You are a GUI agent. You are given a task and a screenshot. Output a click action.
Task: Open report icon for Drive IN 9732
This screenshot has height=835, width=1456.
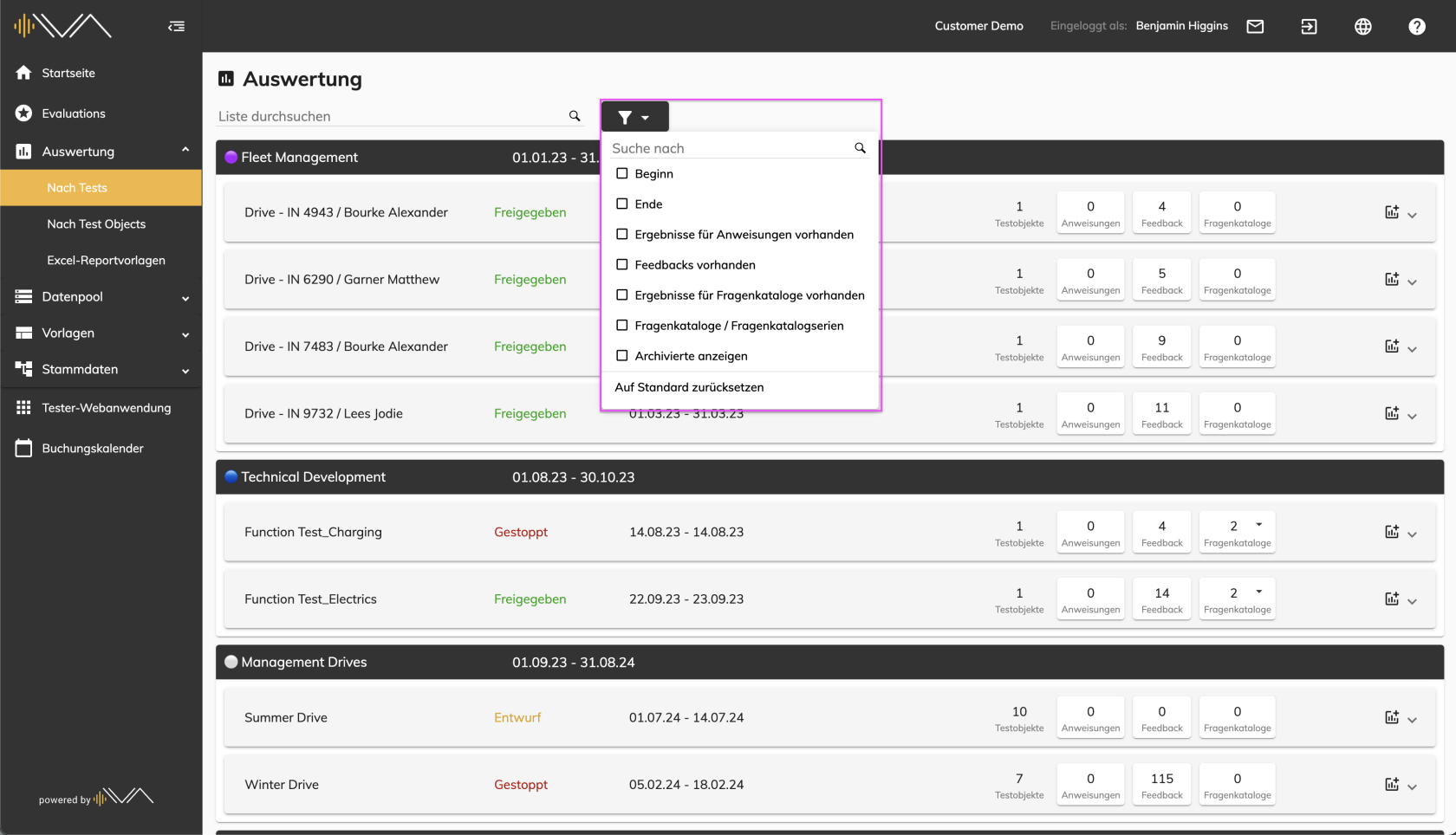coord(1392,413)
